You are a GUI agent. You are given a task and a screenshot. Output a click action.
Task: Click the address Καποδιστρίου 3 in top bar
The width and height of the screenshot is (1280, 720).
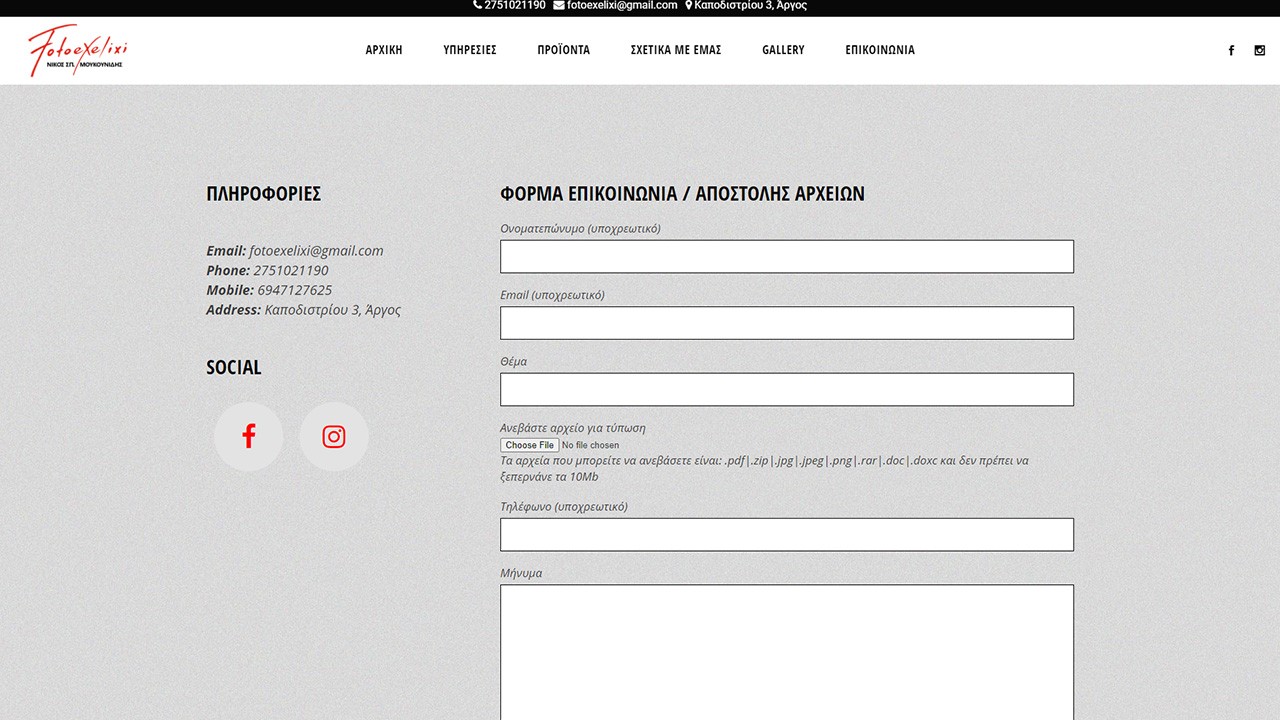746,6
